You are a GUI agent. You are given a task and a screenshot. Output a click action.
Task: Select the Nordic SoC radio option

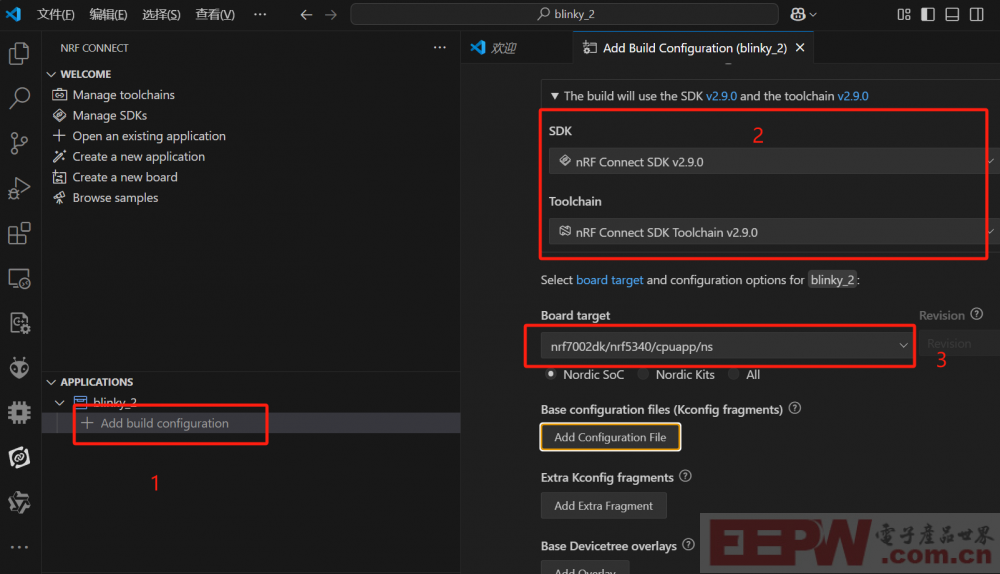click(551, 374)
